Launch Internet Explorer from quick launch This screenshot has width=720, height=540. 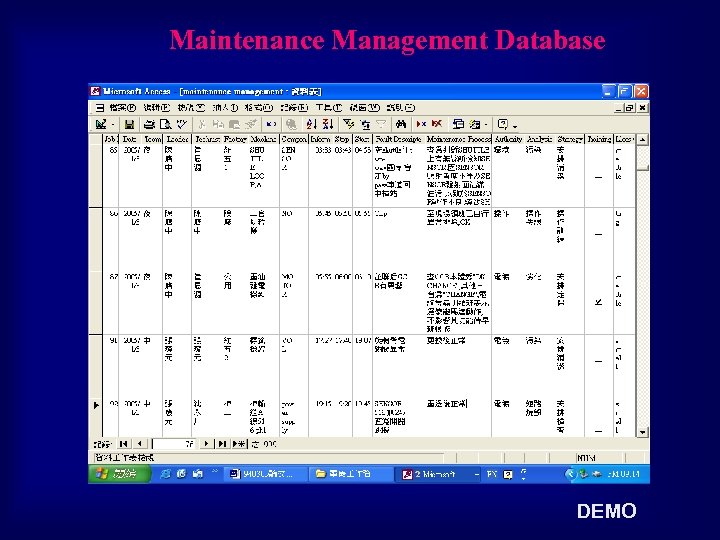(166, 474)
